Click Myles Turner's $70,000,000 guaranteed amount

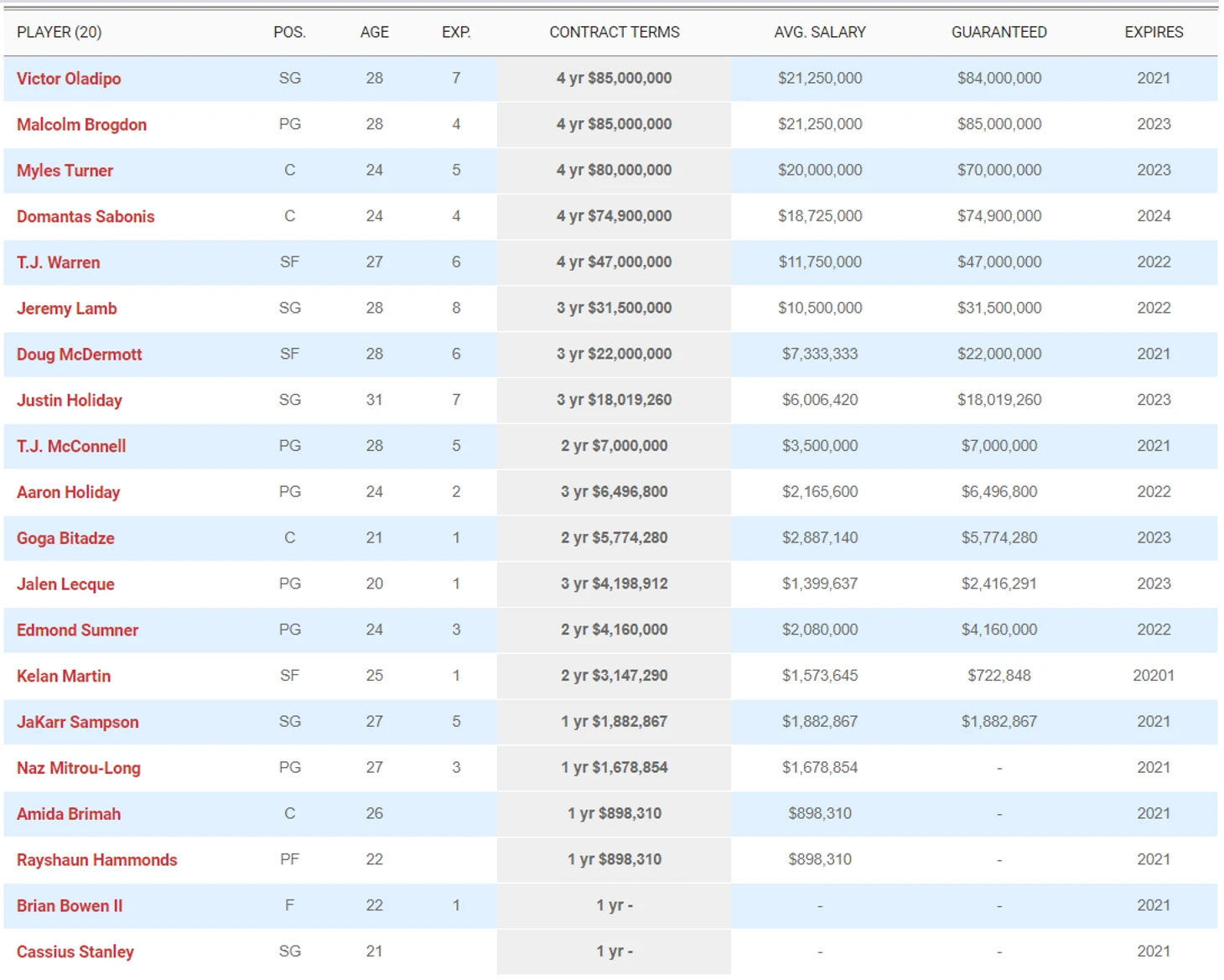(999, 170)
